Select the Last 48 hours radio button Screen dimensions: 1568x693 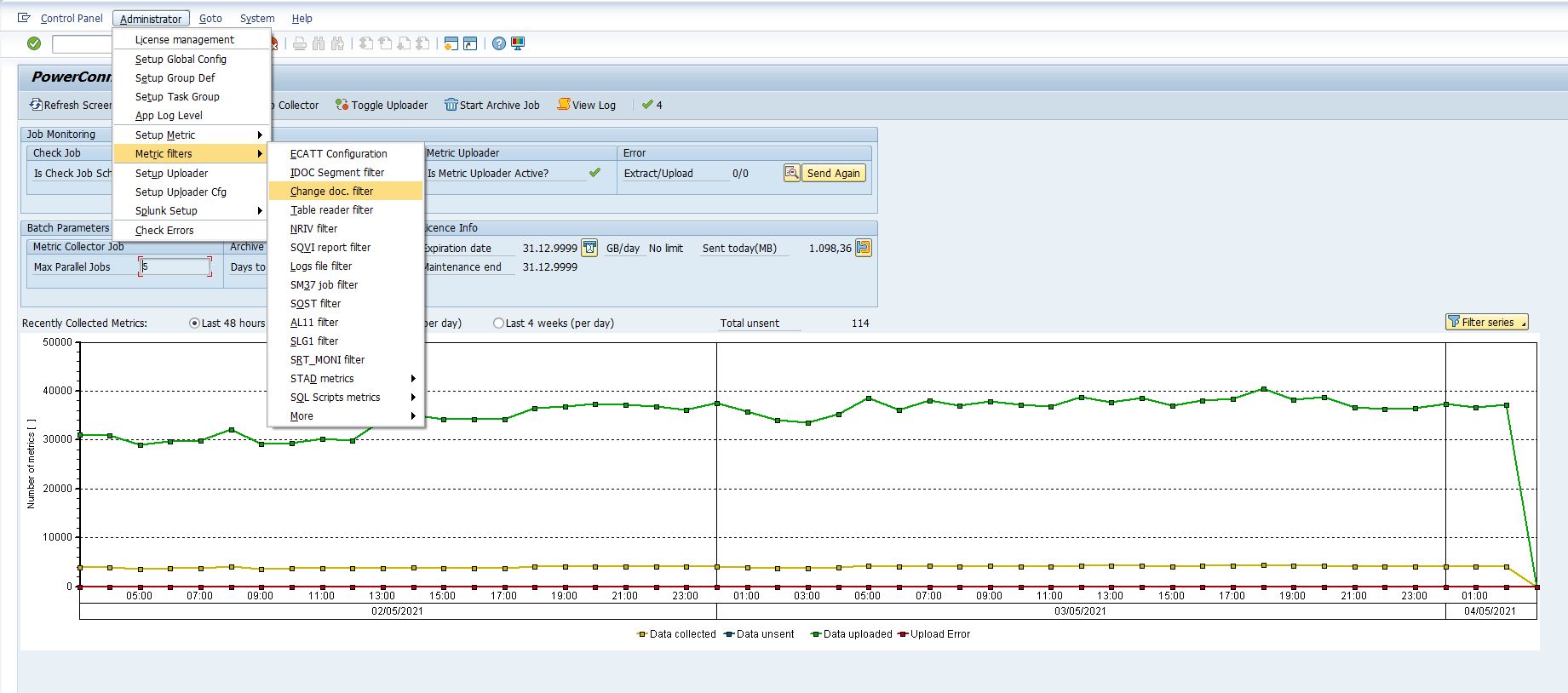point(195,324)
